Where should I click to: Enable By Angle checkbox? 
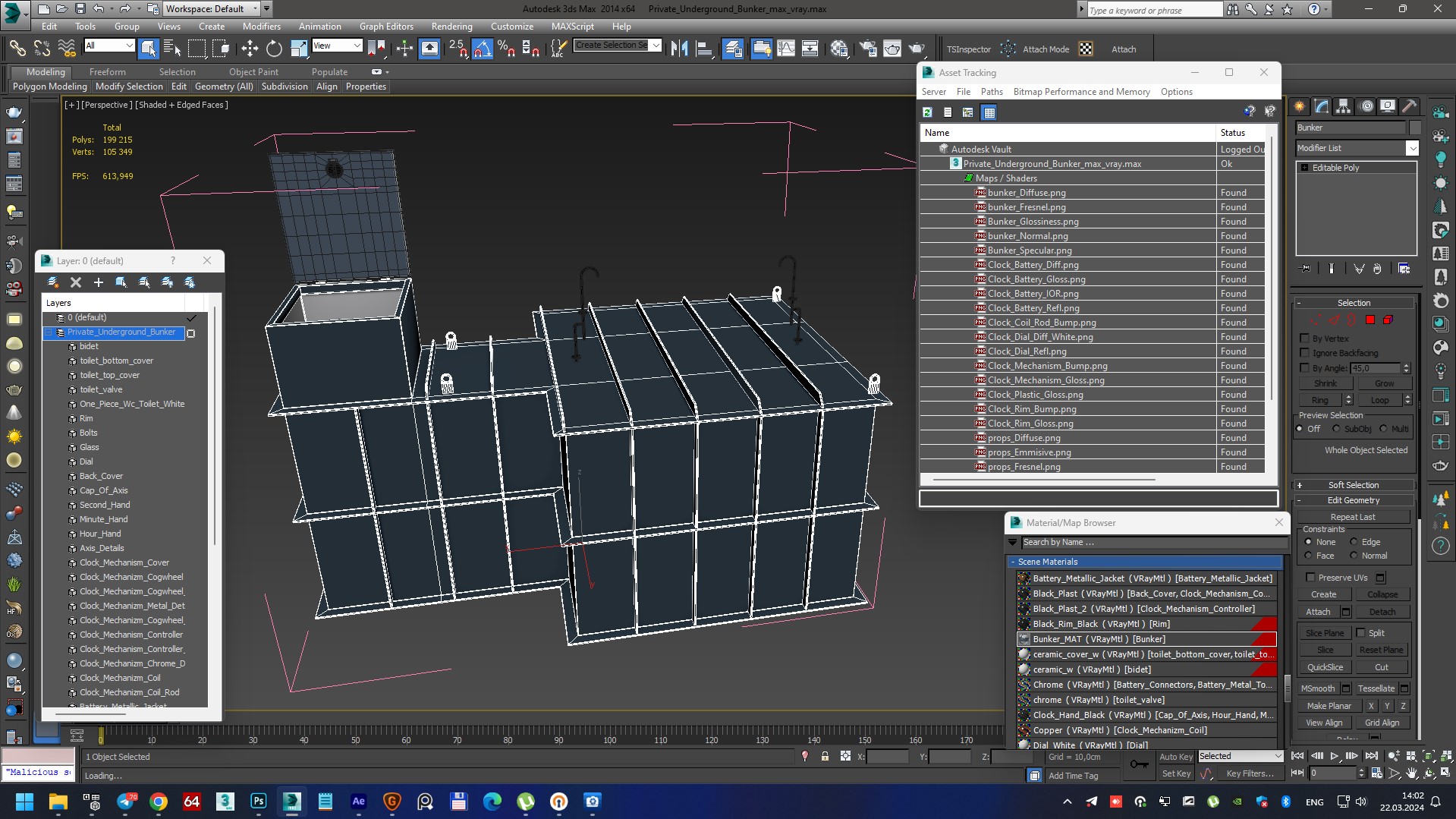[1305, 368]
